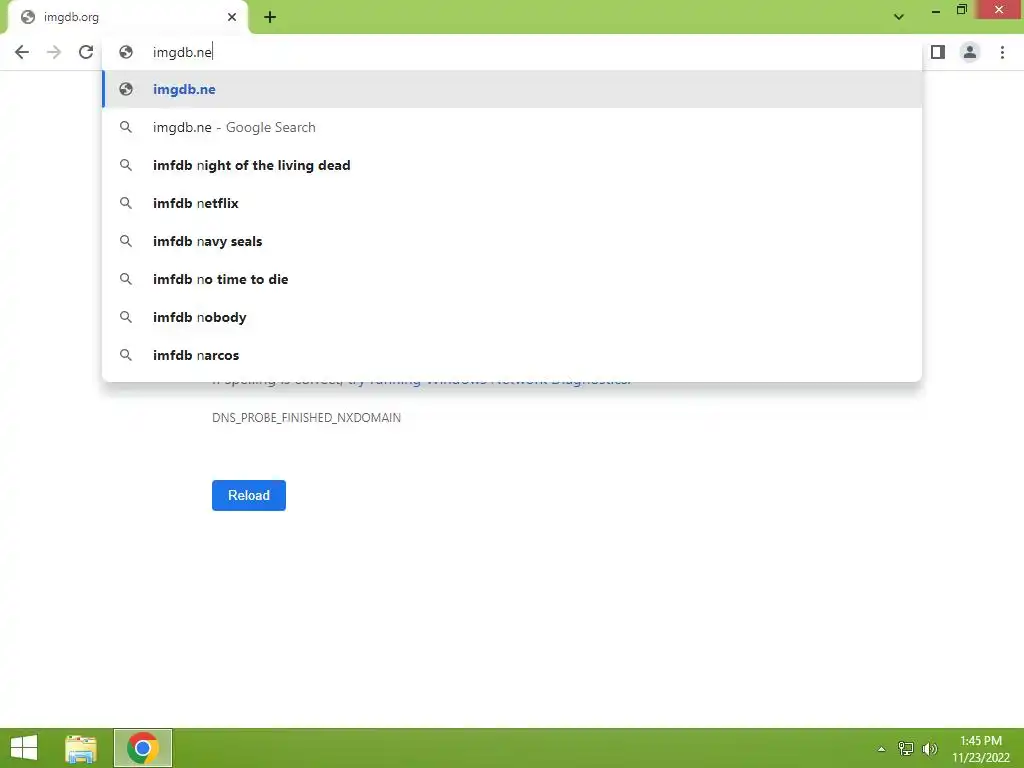This screenshot has height=768, width=1024.
Task: Select the imgdb.org tab
Action: click(x=127, y=18)
